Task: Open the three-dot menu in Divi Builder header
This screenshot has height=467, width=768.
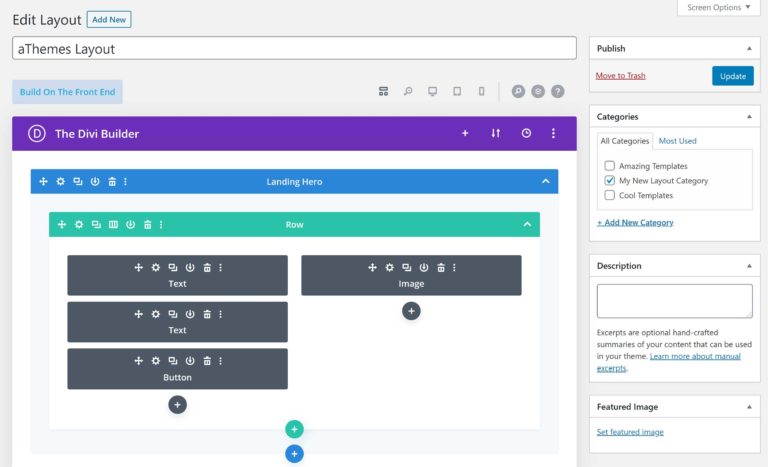Action: pos(553,133)
